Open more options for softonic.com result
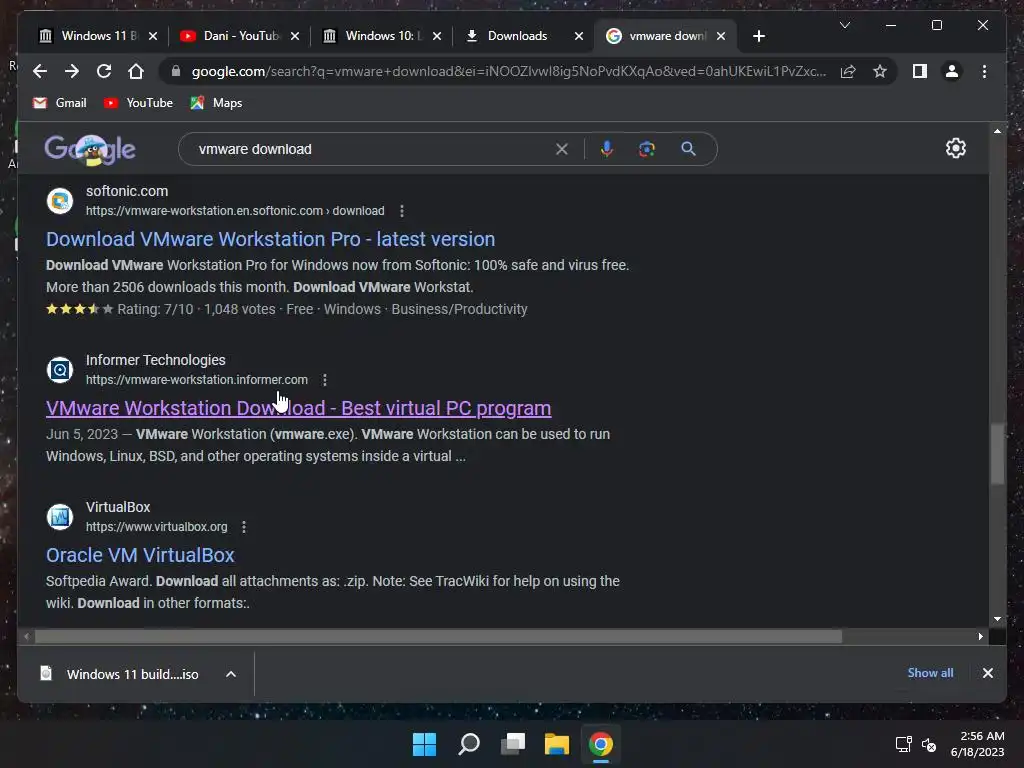 point(402,211)
